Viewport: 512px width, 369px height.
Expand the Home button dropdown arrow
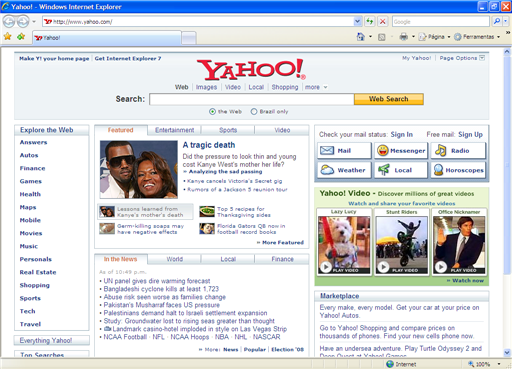[x=370, y=37]
